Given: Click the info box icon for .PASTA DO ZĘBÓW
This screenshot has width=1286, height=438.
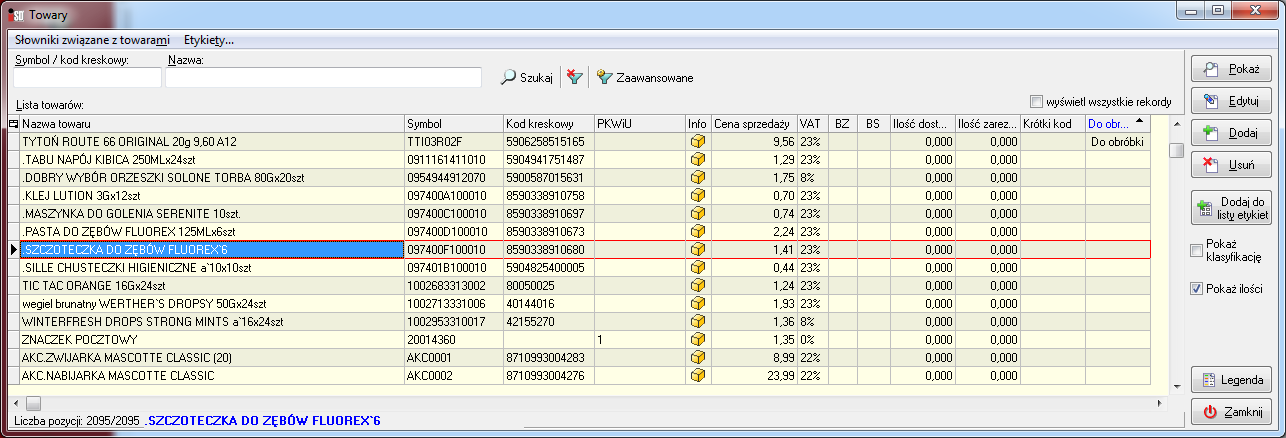Looking at the screenshot, I should 698,231.
